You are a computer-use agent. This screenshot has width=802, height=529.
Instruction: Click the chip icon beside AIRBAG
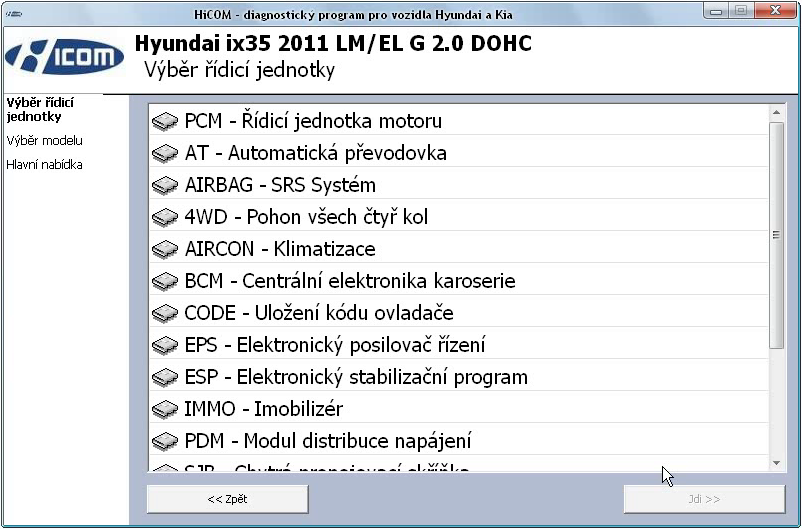click(165, 186)
